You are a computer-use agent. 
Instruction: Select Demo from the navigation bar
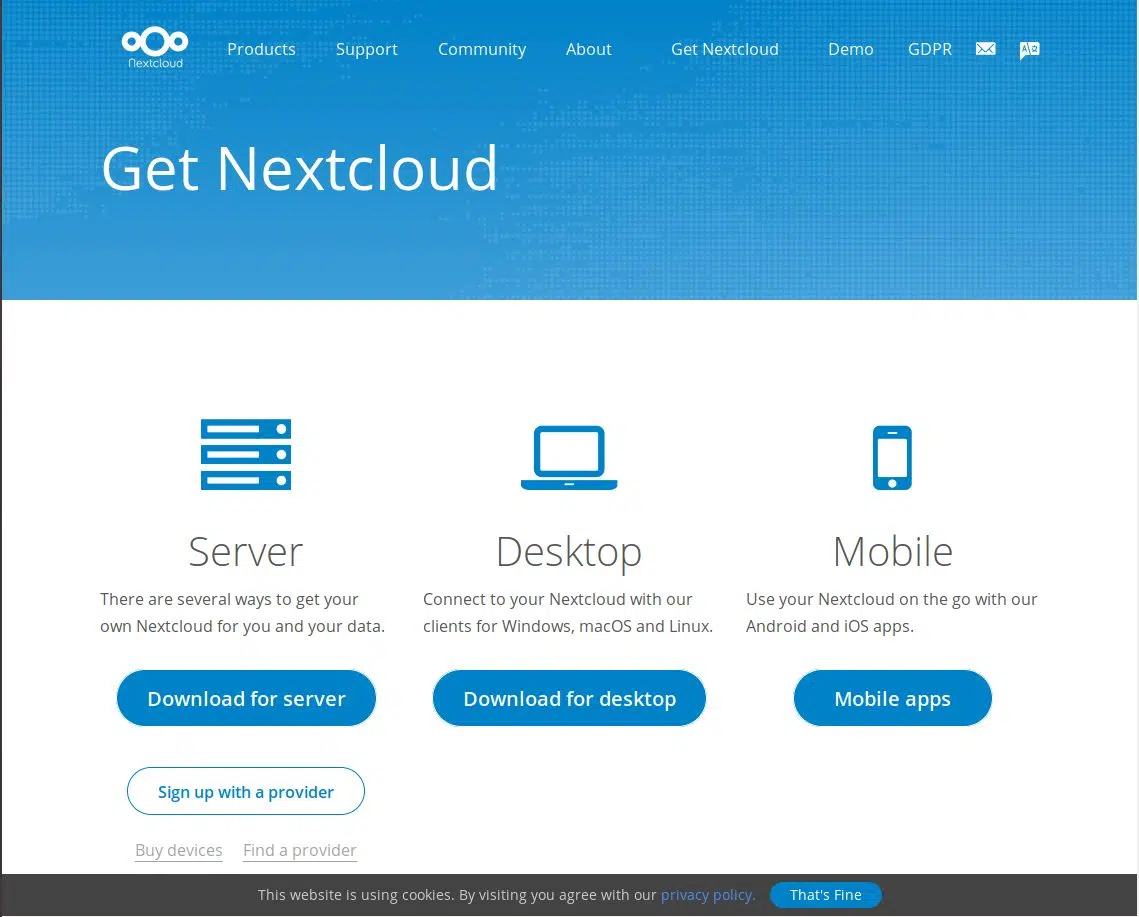[850, 49]
